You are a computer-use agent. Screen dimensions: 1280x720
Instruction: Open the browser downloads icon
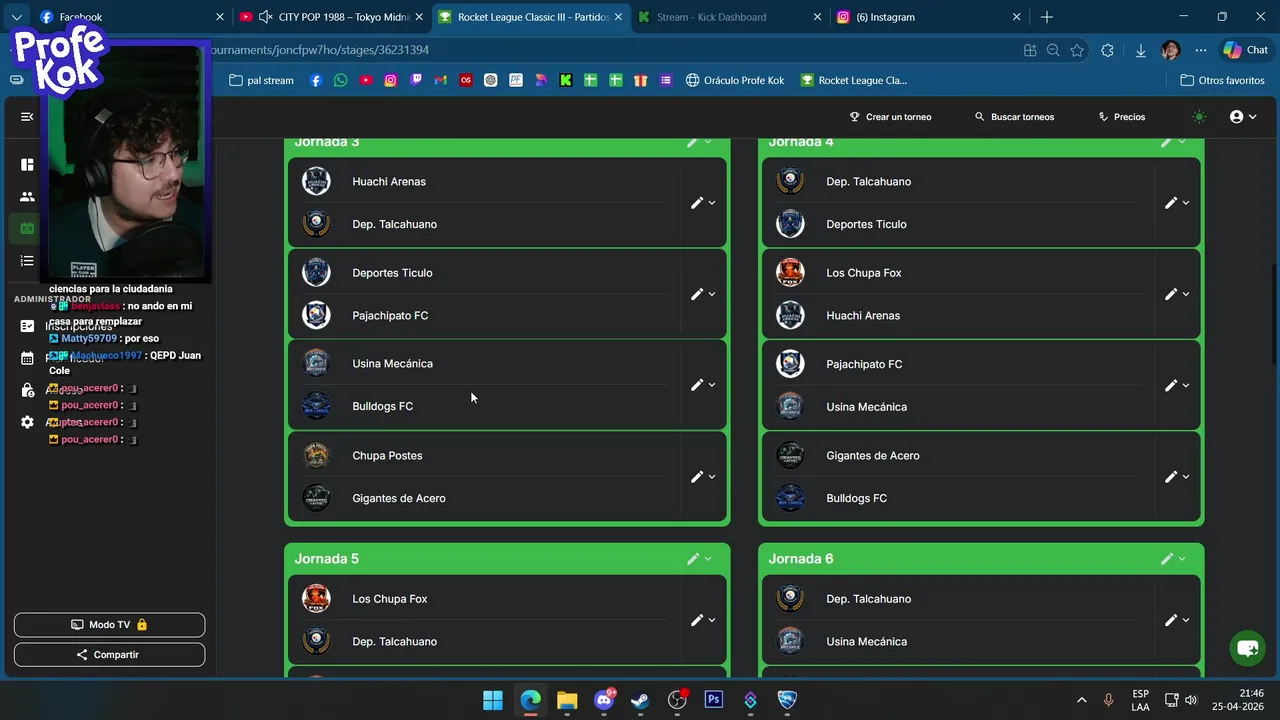pos(1141,50)
